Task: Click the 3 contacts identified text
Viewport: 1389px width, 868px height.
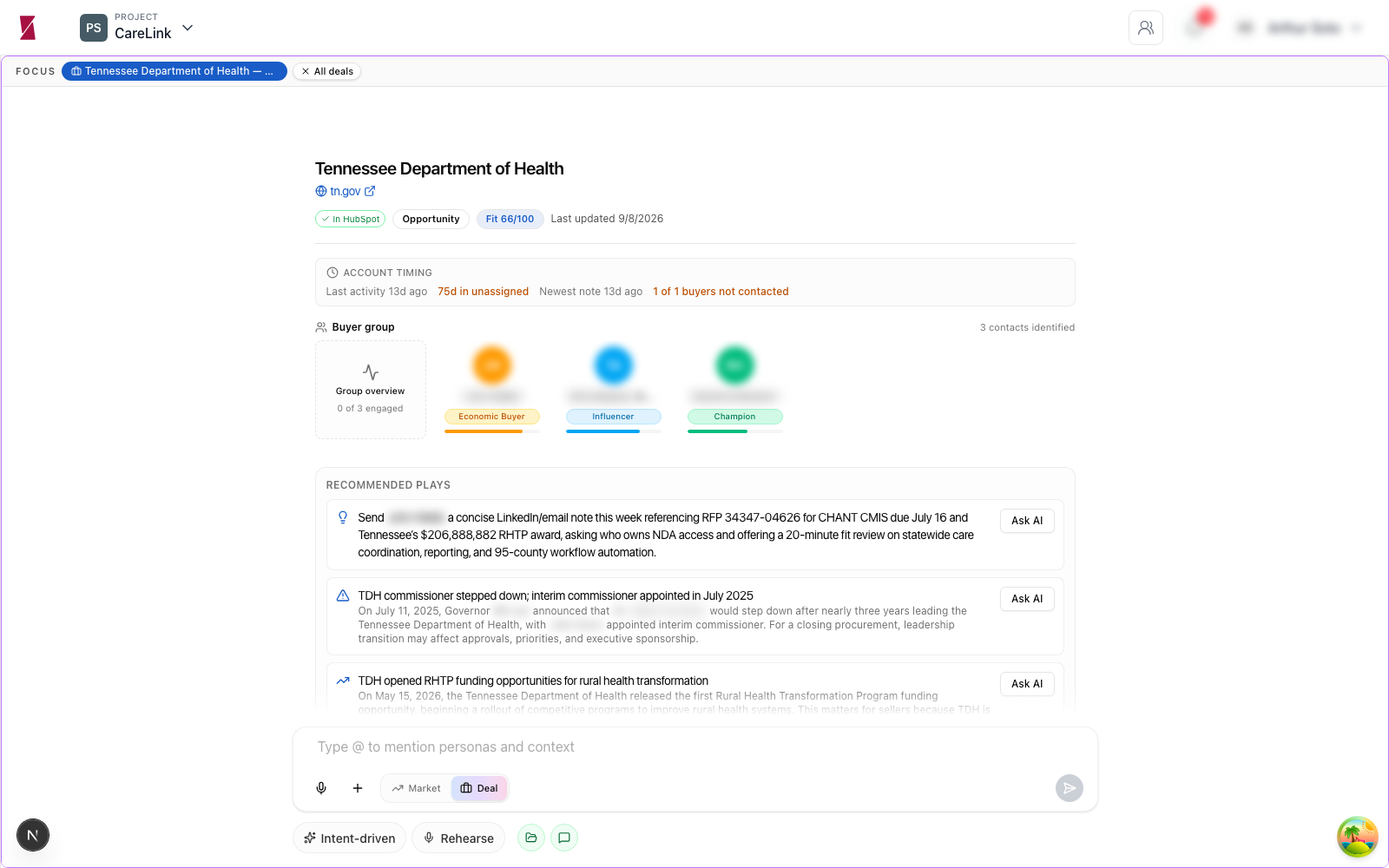Action: tap(1027, 327)
